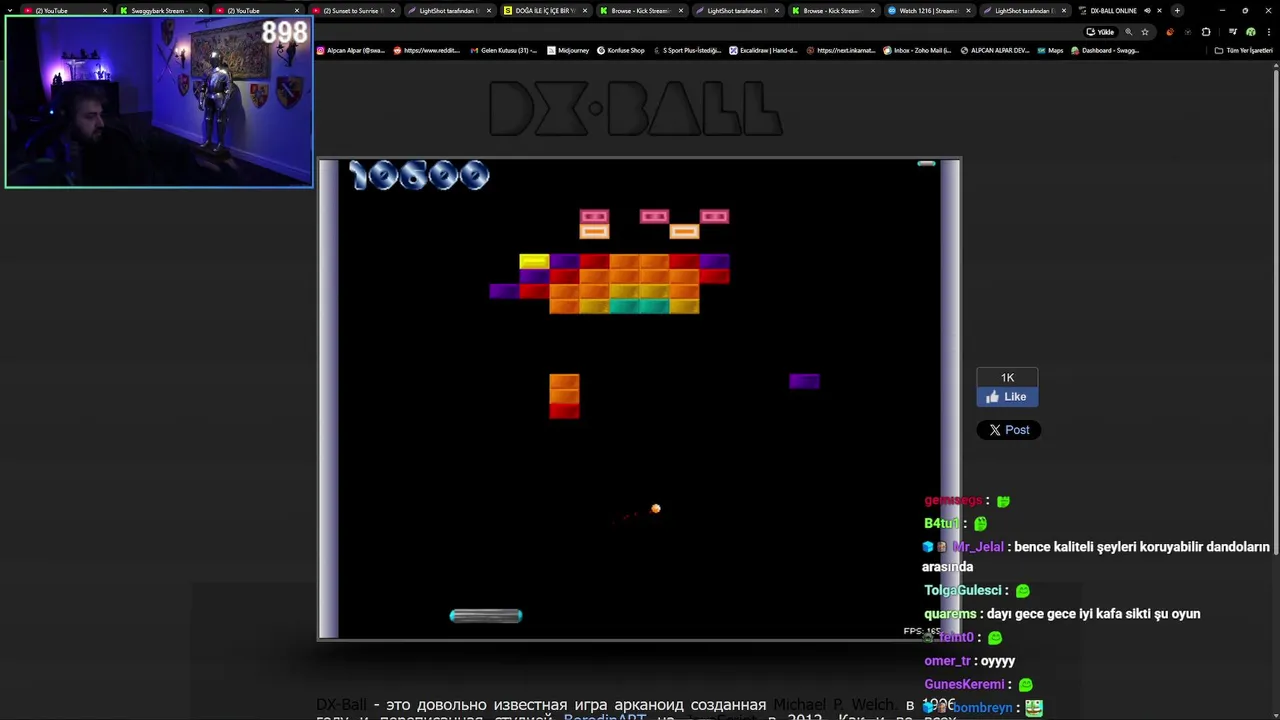The width and height of the screenshot is (1280, 720).
Task: Open the Maps bookmark
Action: (1051, 50)
